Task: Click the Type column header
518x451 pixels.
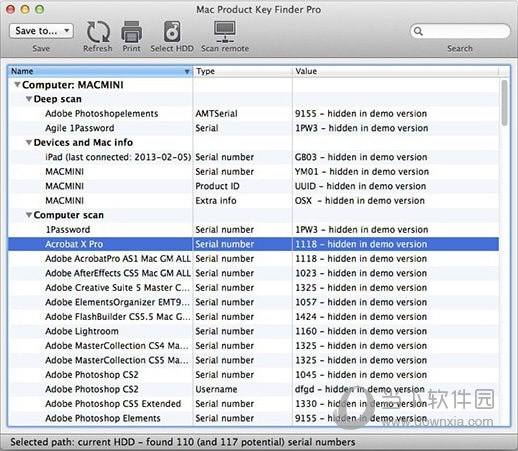Action: [242, 71]
